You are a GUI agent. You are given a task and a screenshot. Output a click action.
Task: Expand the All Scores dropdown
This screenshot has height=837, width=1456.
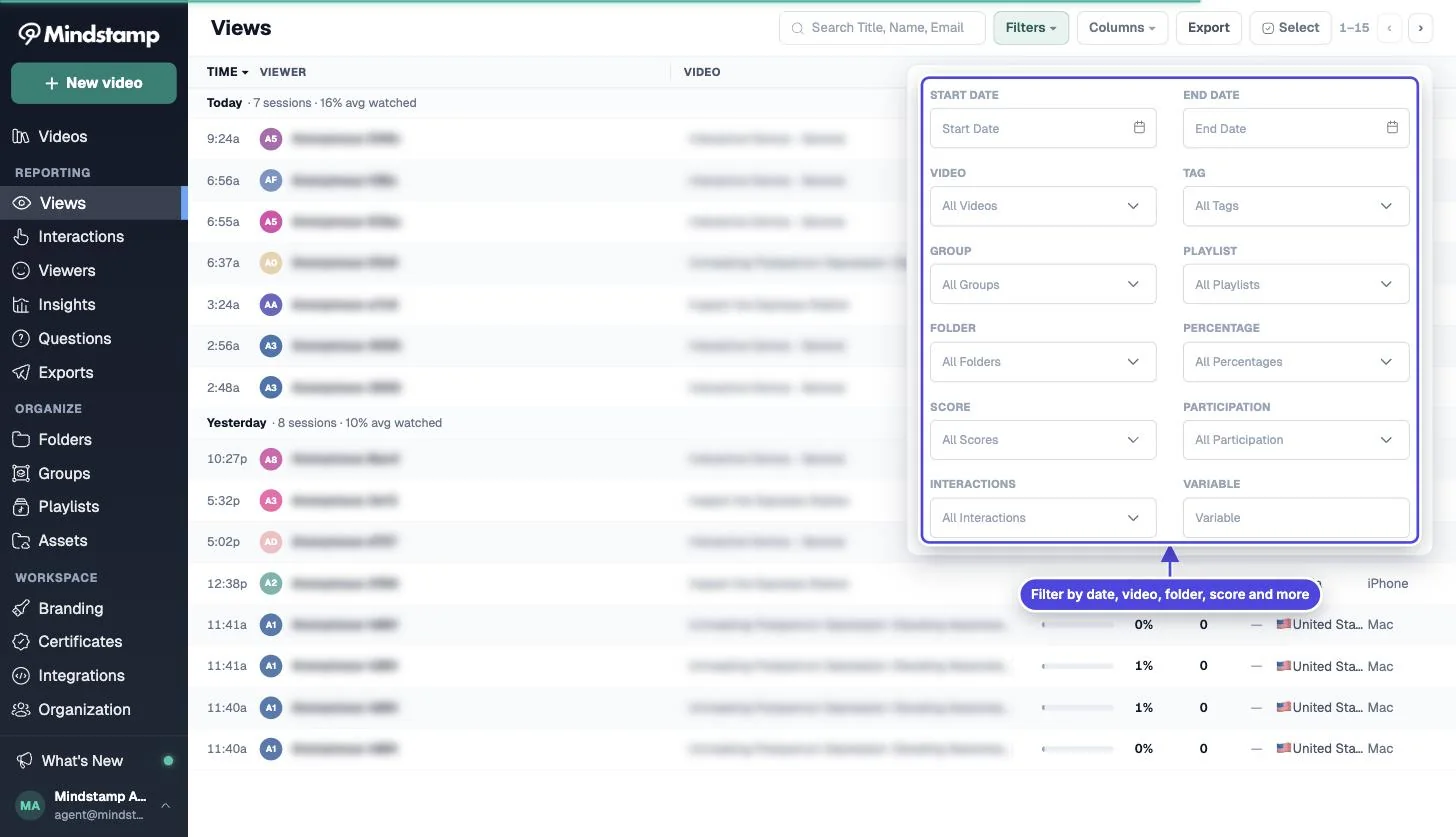1043,440
